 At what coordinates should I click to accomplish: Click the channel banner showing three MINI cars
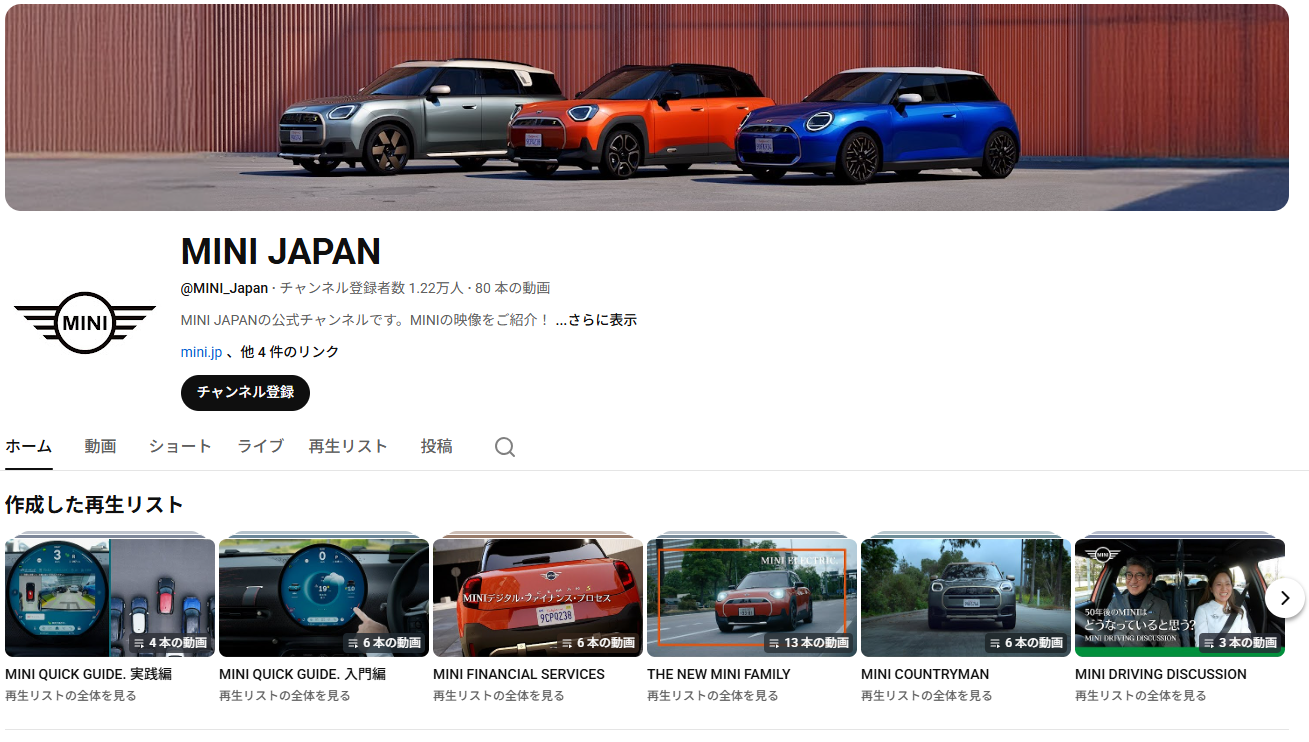pos(654,106)
